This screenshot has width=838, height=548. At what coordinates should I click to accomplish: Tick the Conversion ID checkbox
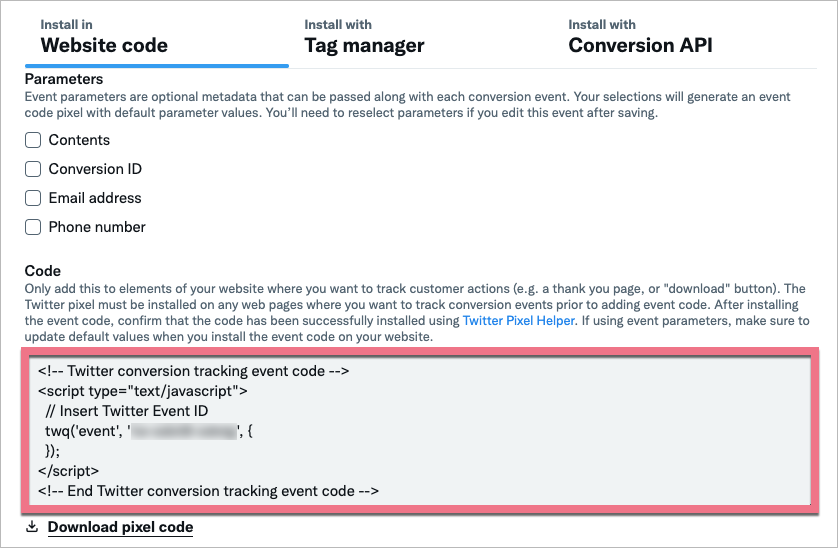33,170
